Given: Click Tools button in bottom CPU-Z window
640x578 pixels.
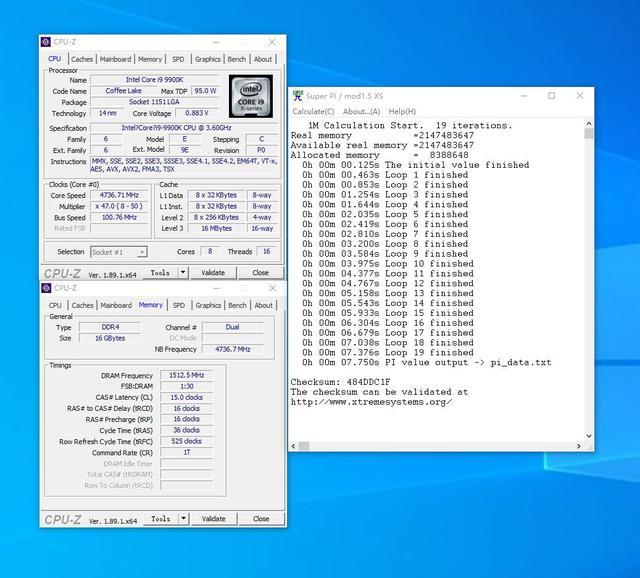Looking at the screenshot, I should tap(161, 519).
